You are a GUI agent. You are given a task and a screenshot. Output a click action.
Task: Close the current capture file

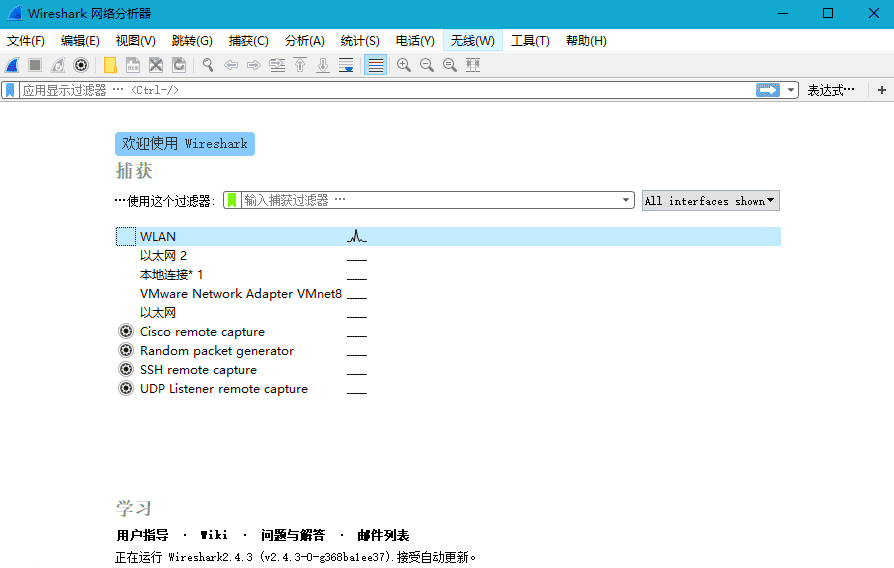coord(156,65)
